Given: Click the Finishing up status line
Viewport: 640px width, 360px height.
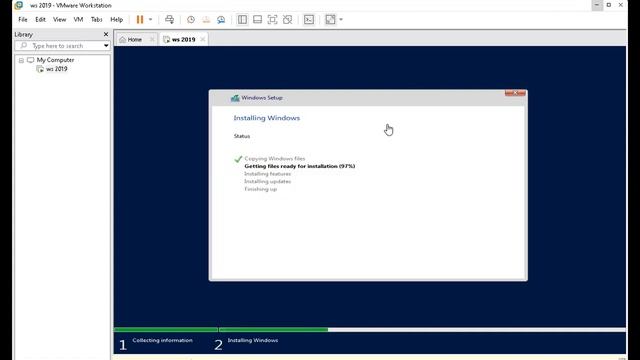Looking at the screenshot, I should pos(260,189).
